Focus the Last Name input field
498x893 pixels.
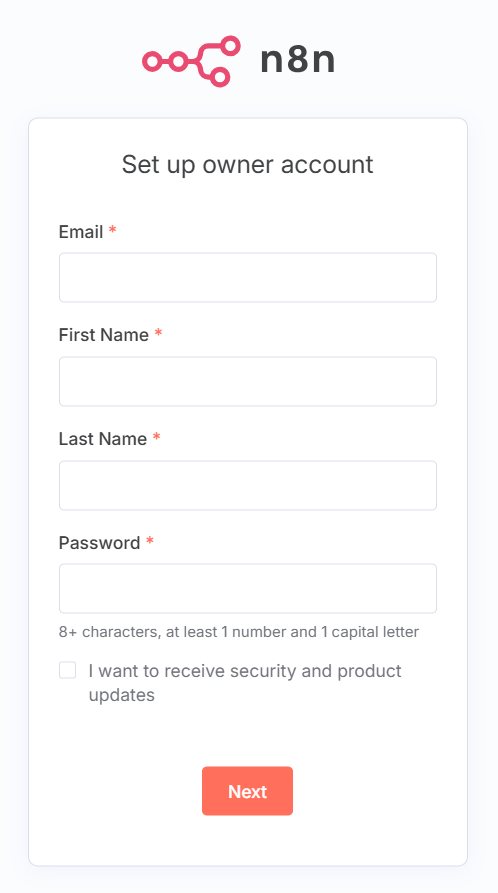point(248,485)
